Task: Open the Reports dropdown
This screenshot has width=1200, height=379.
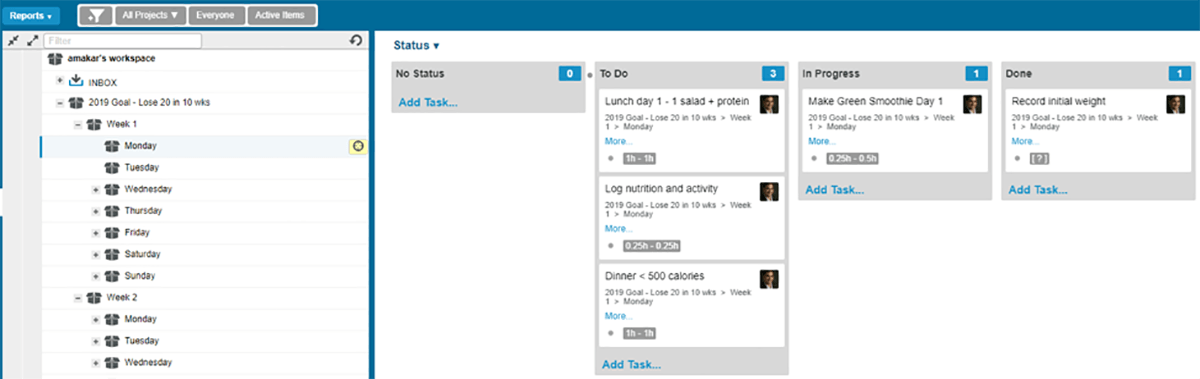Action: click(30, 16)
